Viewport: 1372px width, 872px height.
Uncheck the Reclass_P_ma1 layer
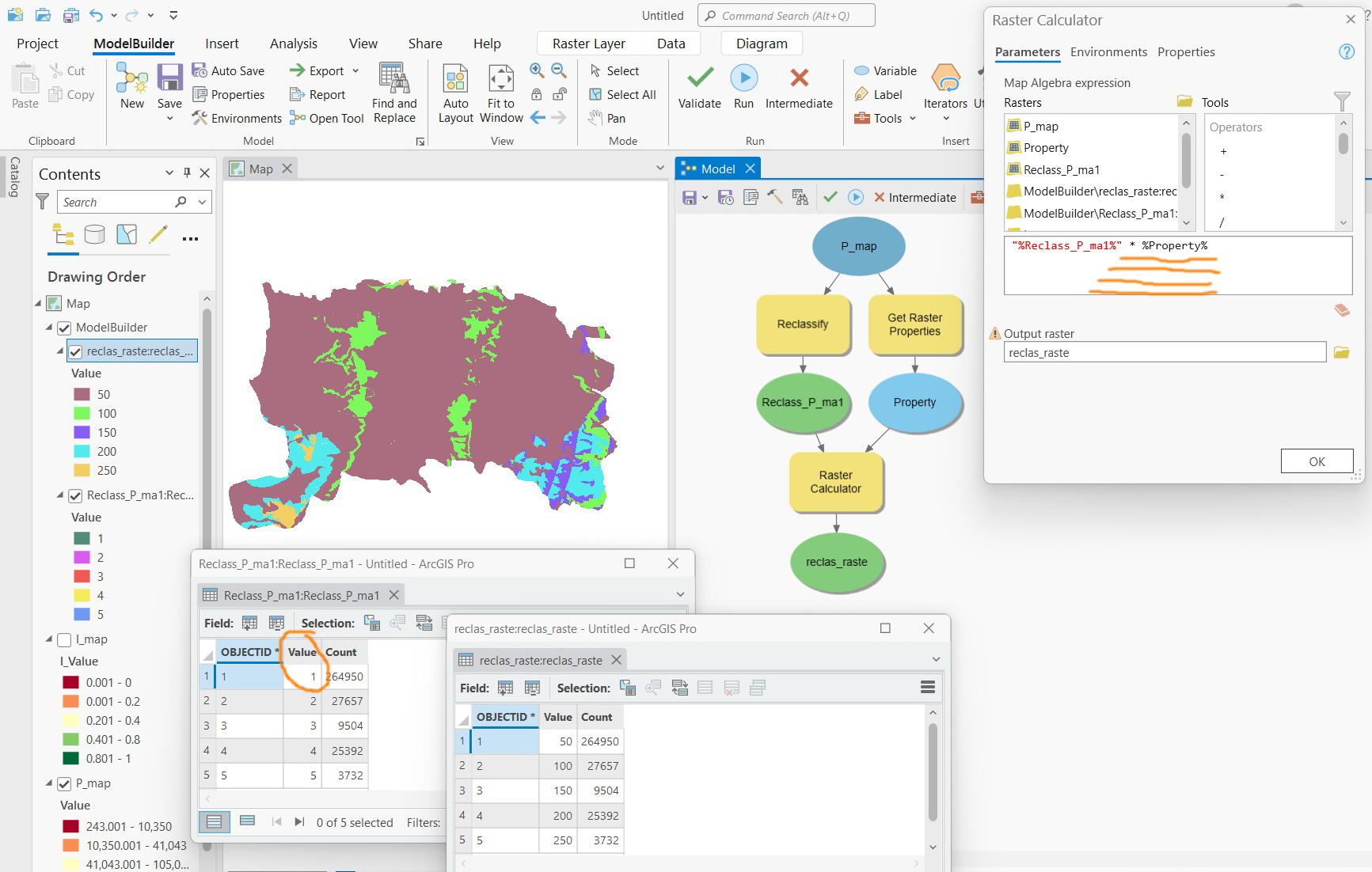coord(74,495)
